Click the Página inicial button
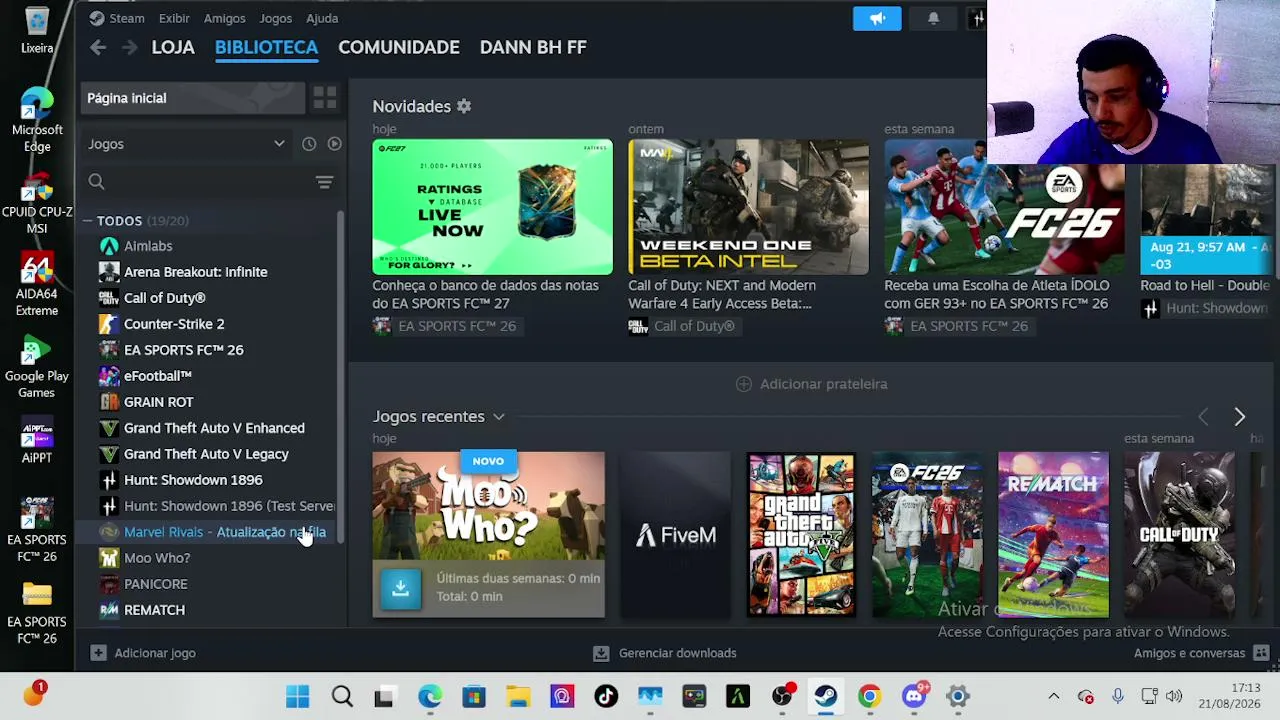This screenshot has width=1280, height=720. [x=193, y=98]
